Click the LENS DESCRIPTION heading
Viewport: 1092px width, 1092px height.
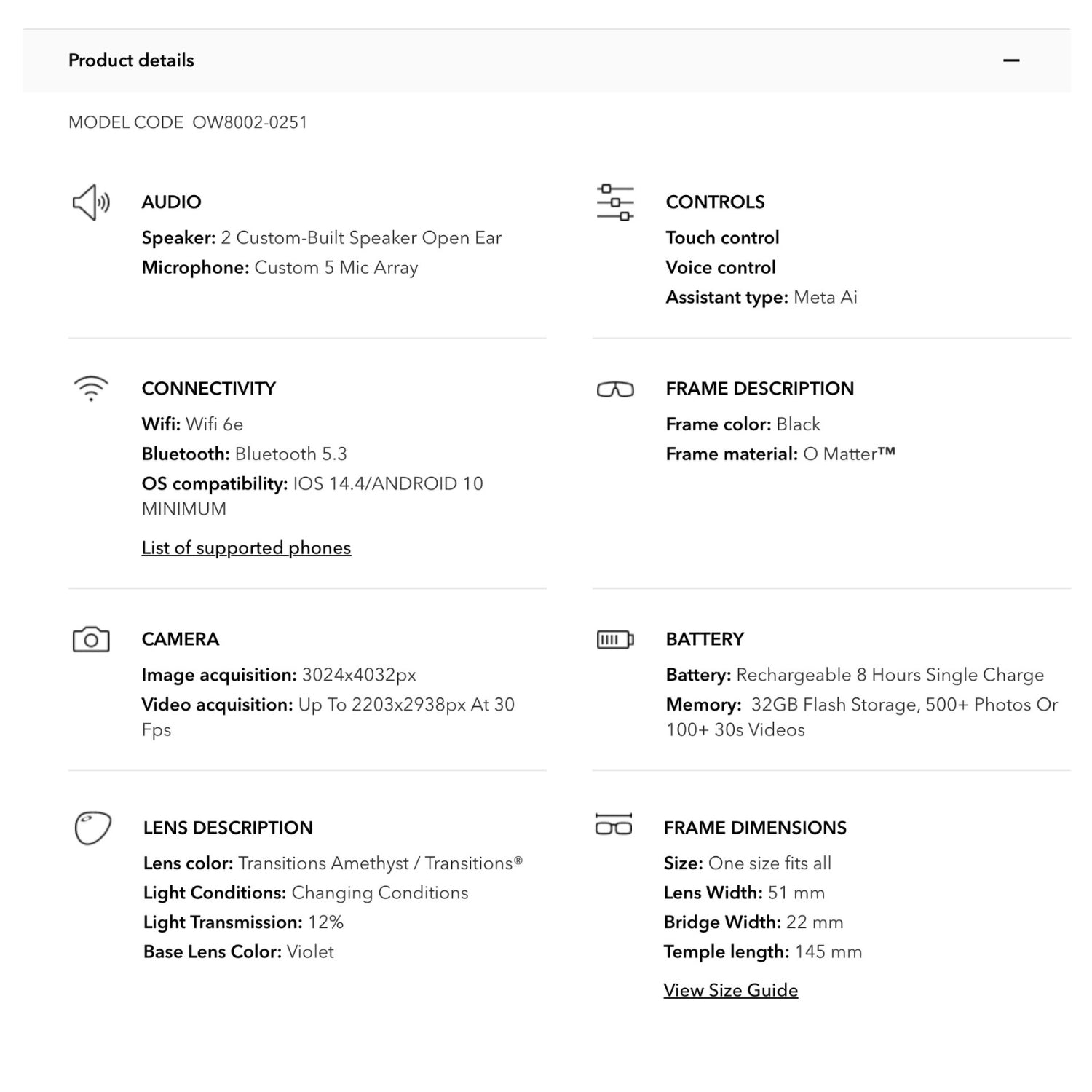pyautogui.click(x=228, y=827)
